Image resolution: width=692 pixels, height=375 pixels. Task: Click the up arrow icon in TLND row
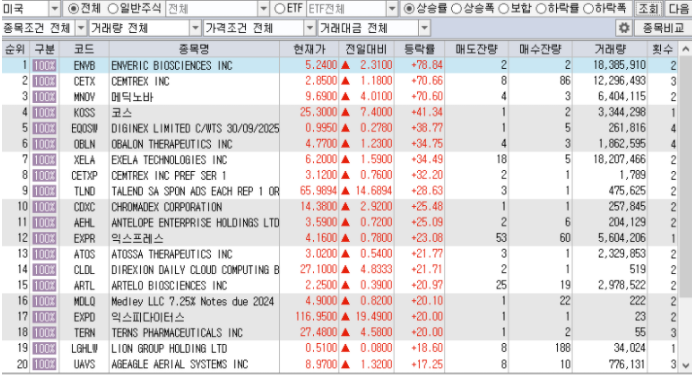(346, 191)
